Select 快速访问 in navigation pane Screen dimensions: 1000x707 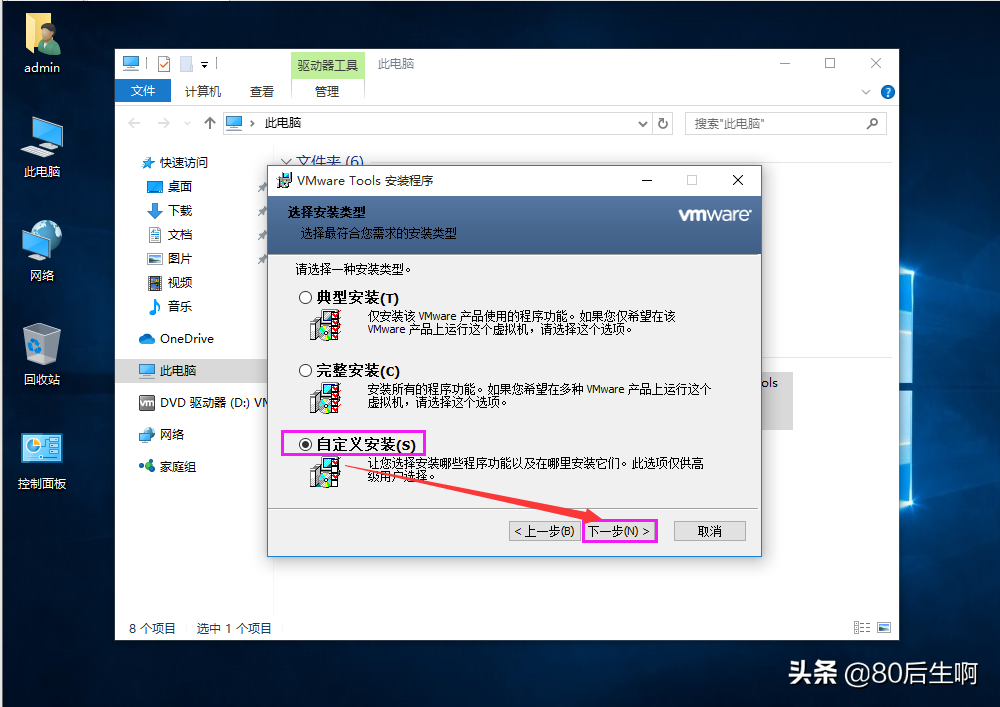click(x=175, y=163)
